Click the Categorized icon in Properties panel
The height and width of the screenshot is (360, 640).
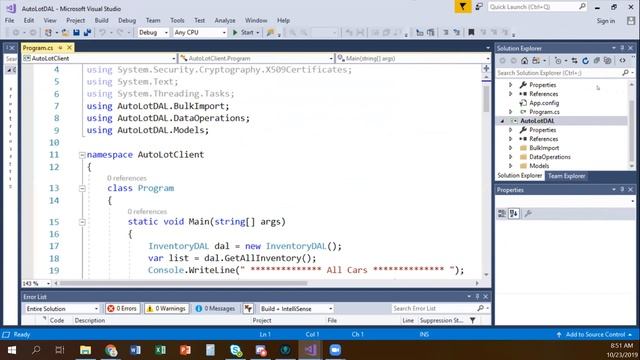[502, 213]
